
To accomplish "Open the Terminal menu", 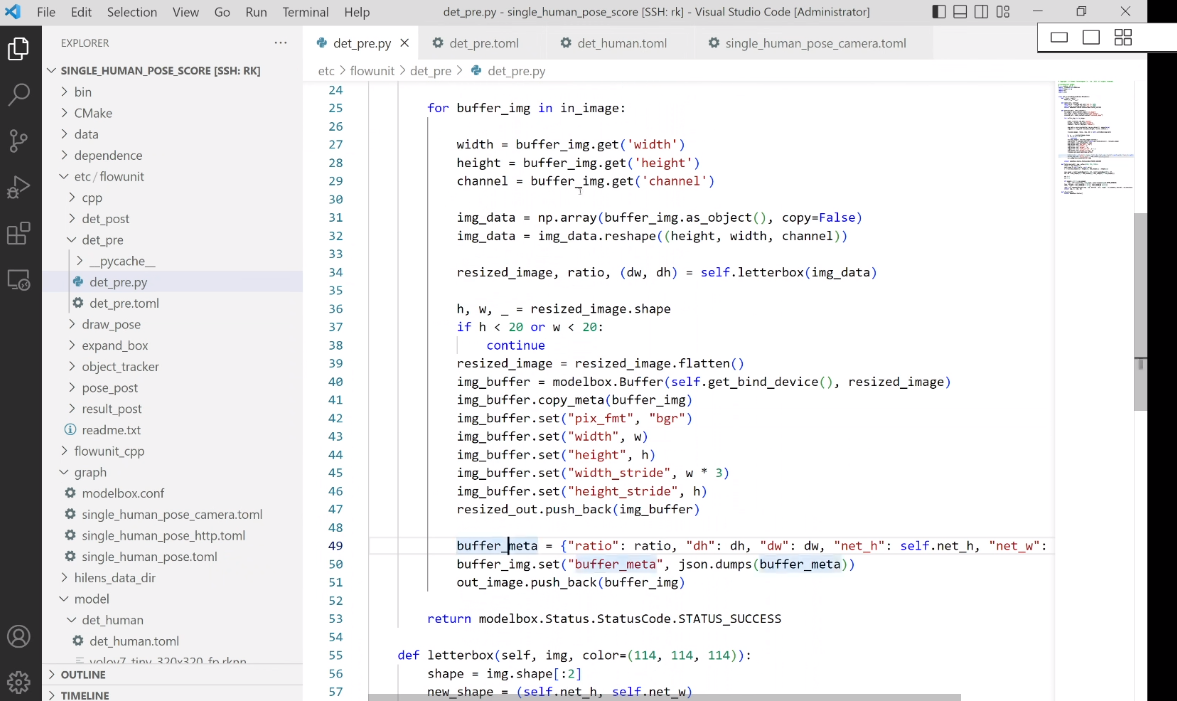I will click(x=306, y=12).
